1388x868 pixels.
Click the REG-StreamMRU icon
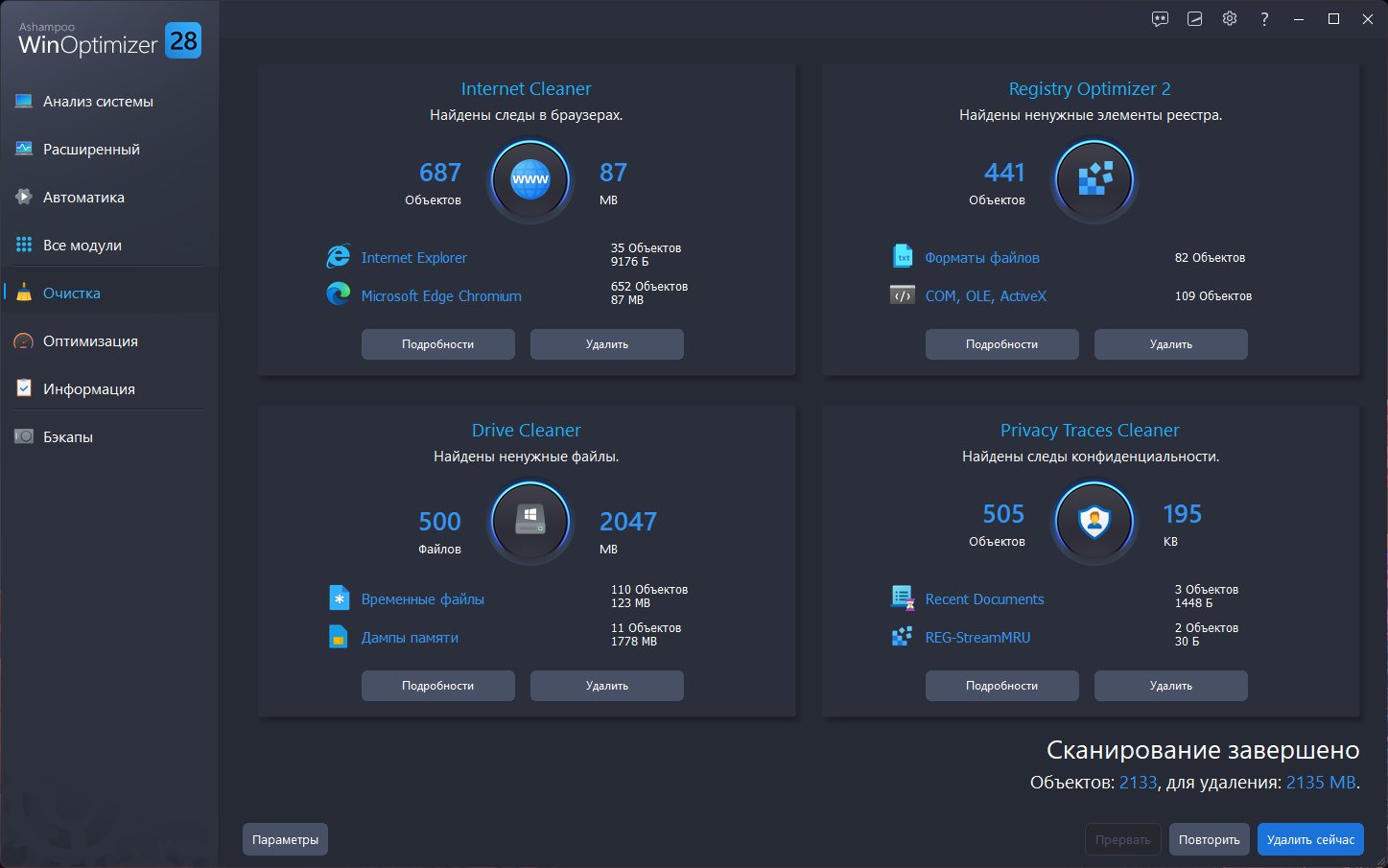902,637
